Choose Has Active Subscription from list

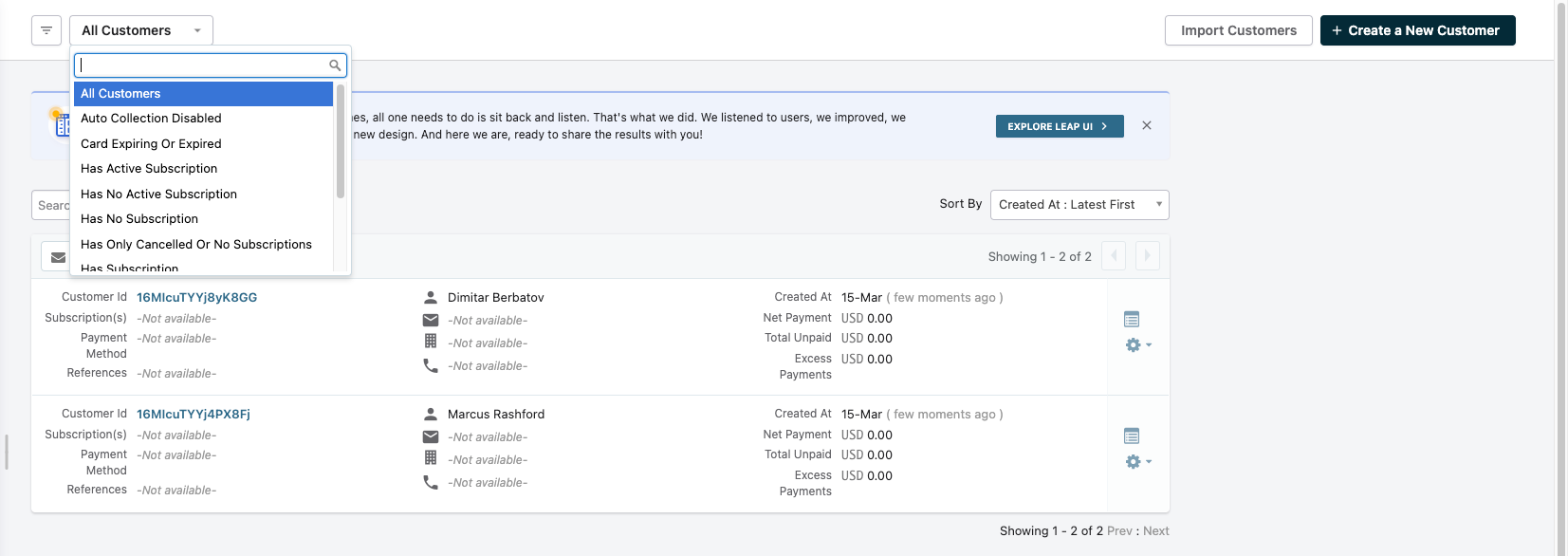[149, 169]
